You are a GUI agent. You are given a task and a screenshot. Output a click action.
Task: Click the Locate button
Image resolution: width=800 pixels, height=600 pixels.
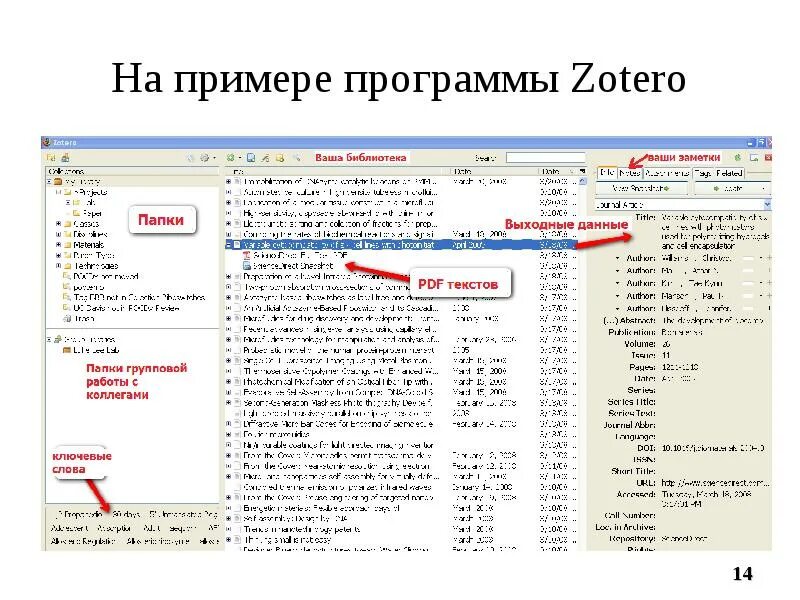731,188
